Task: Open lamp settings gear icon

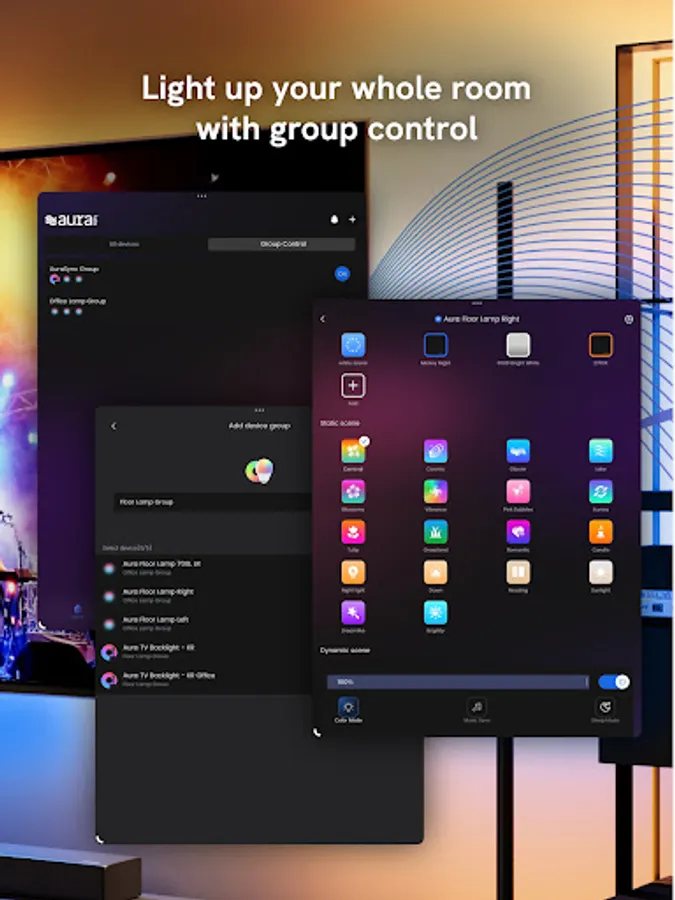Action: 629,319
